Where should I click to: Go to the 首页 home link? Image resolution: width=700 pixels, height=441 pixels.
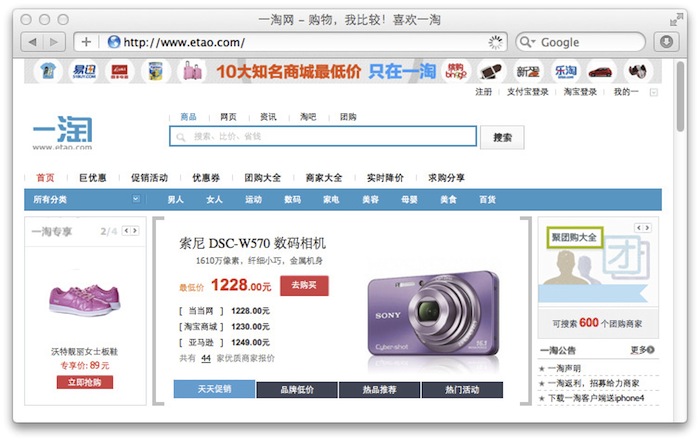coord(45,178)
